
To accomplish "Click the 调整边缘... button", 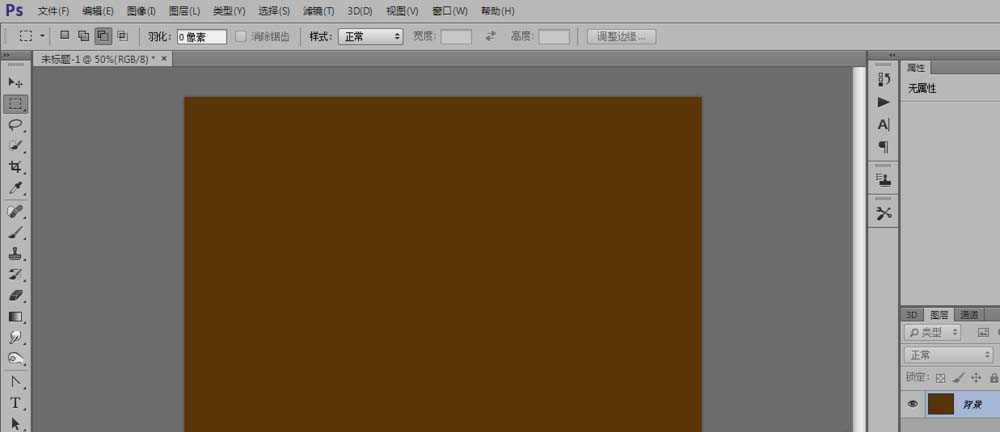I will pyautogui.click(x=621, y=36).
